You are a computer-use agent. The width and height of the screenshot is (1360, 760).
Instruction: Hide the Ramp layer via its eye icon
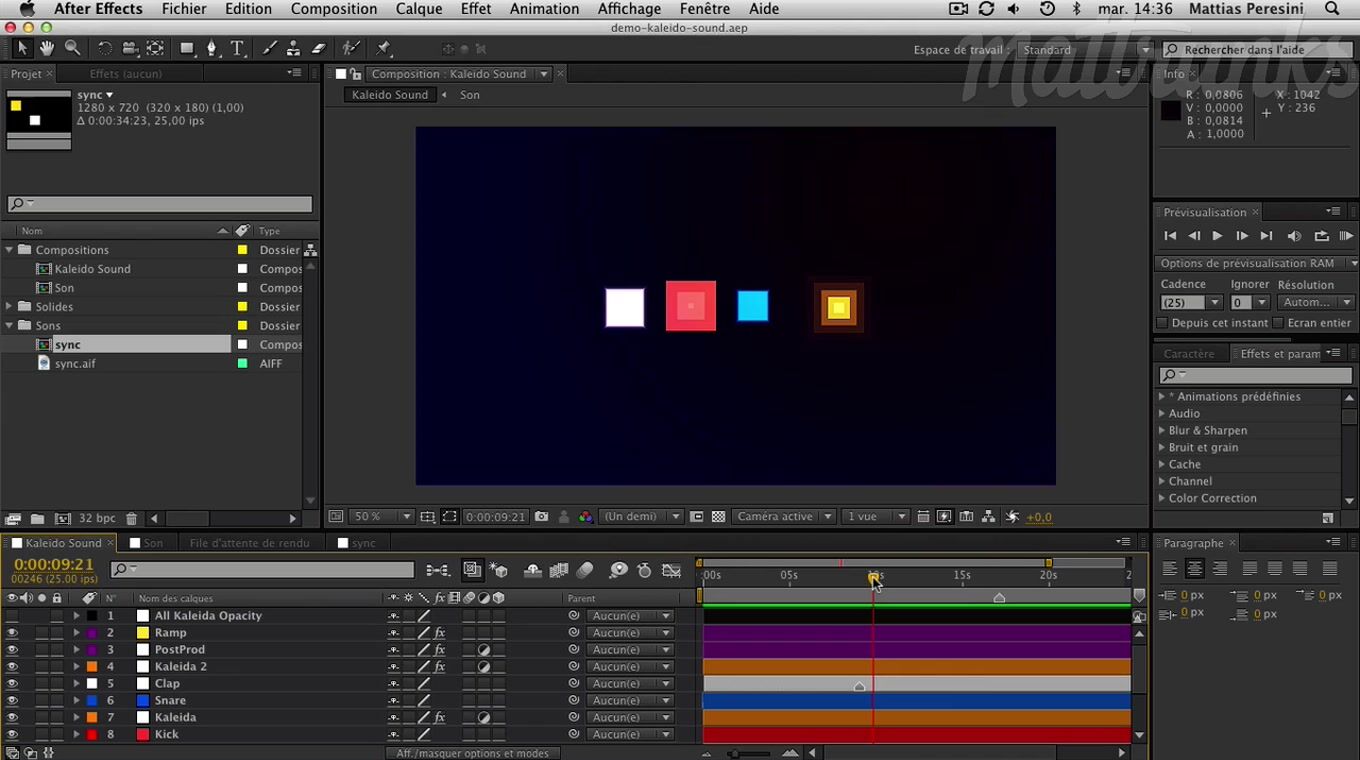(12, 633)
